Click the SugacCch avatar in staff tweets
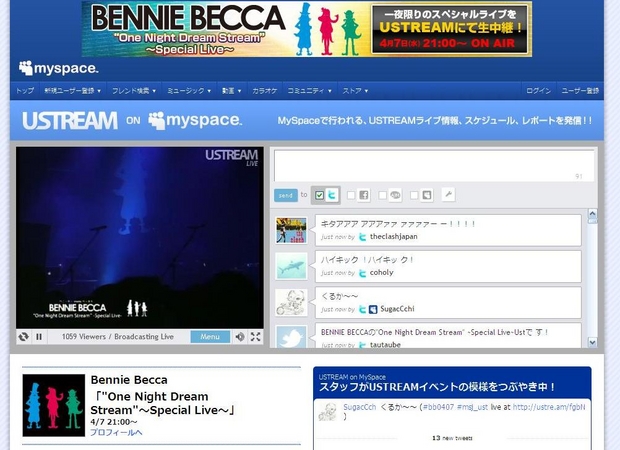 (328, 412)
